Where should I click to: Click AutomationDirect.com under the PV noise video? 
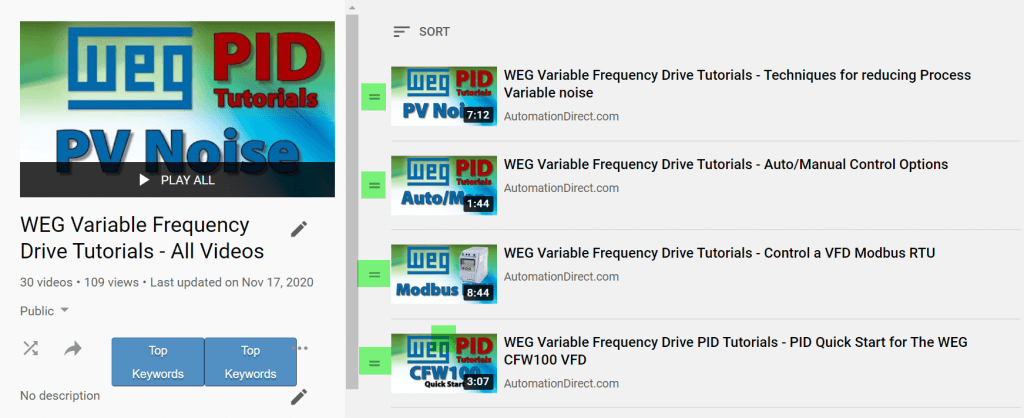(x=561, y=116)
